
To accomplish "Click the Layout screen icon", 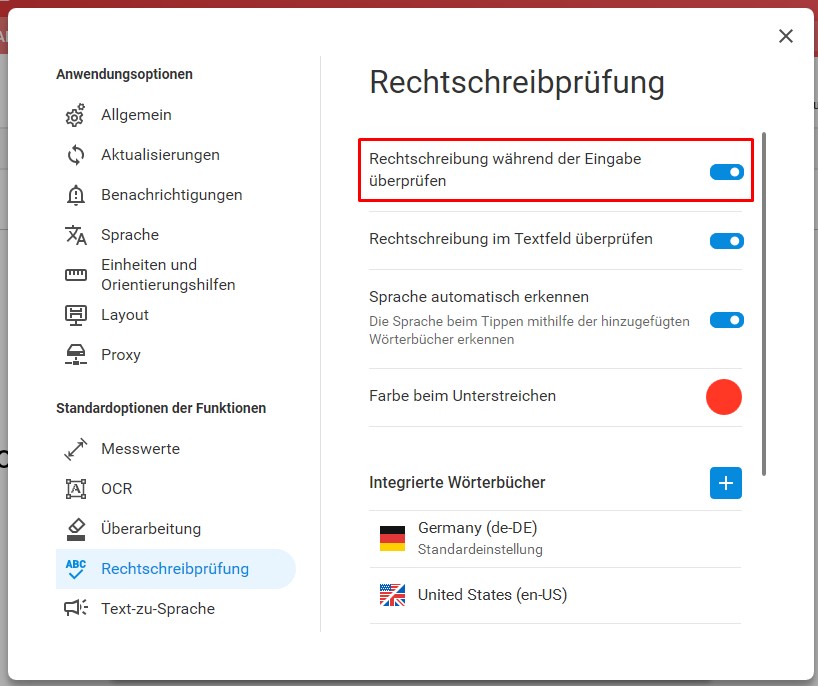I will pos(76,315).
